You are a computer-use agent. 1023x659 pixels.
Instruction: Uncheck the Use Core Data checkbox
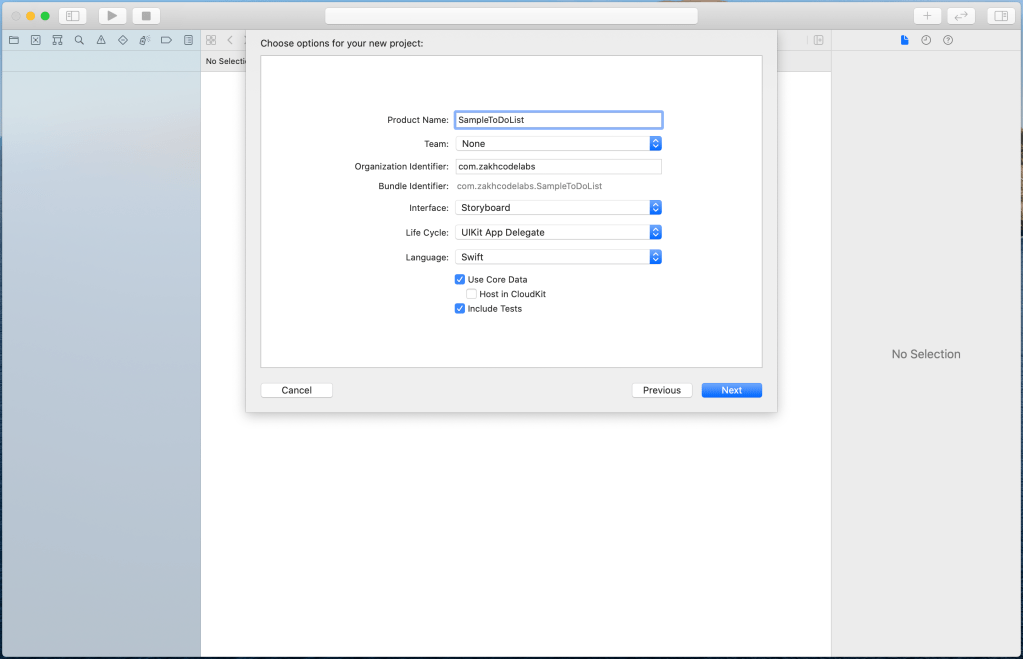click(460, 280)
